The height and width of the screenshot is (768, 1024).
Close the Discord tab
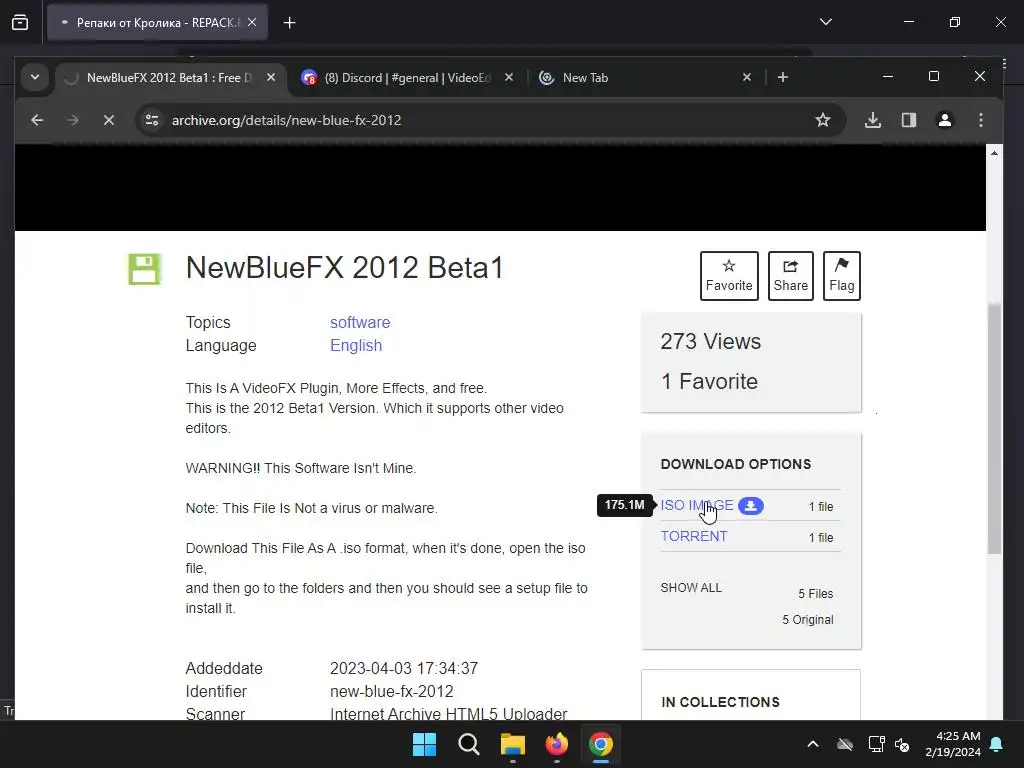point(509,78)
